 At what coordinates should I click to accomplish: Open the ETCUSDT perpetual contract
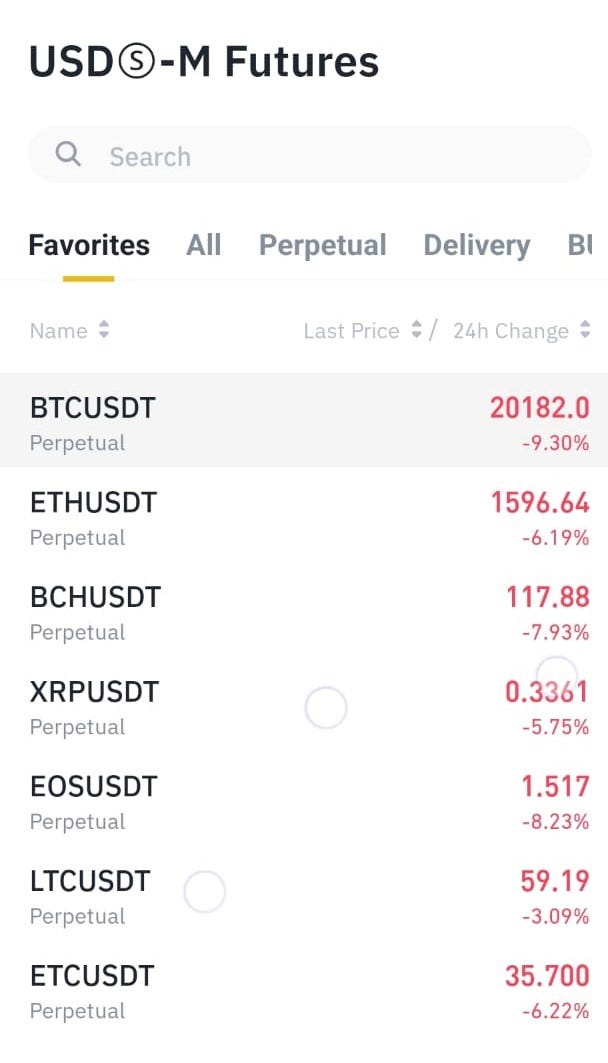coord(300,990)
